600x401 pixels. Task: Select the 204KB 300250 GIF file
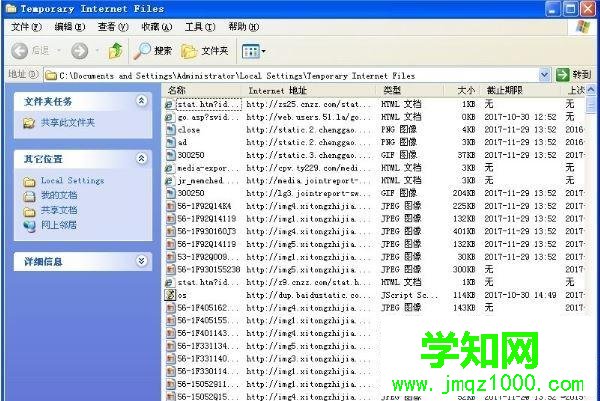pyautogui.click(x=191, y=193)
